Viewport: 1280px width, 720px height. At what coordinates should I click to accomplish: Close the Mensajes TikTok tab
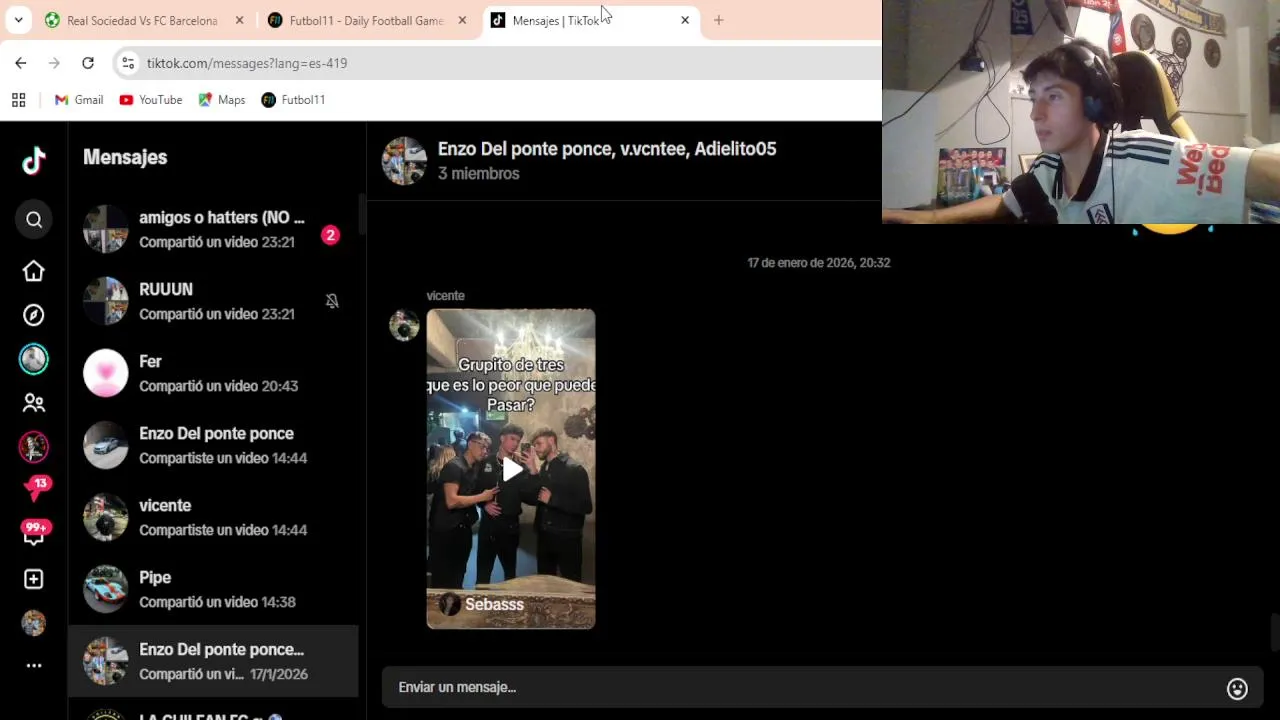point(685,20)
